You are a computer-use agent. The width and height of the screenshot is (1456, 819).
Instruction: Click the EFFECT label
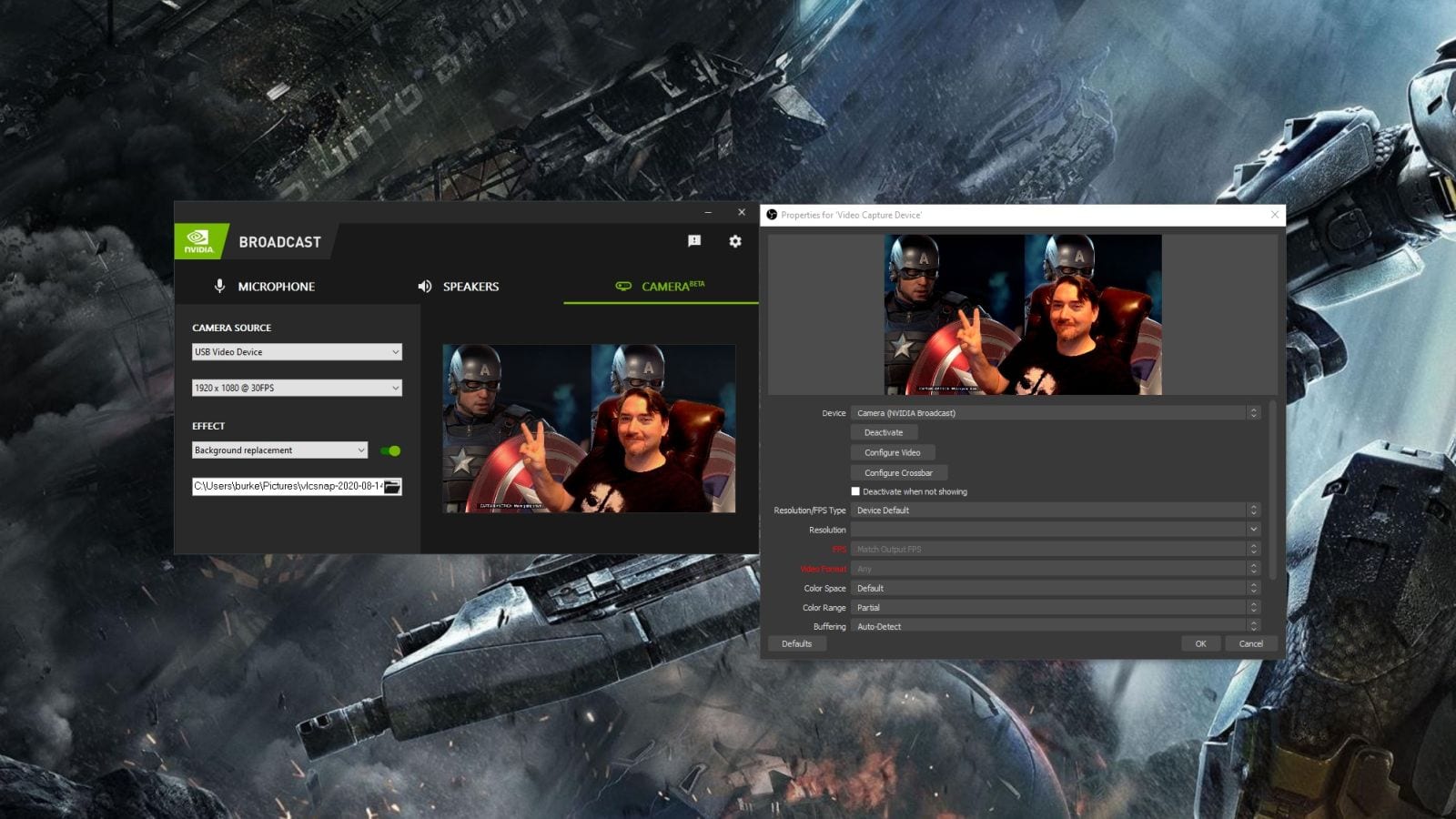208,426
